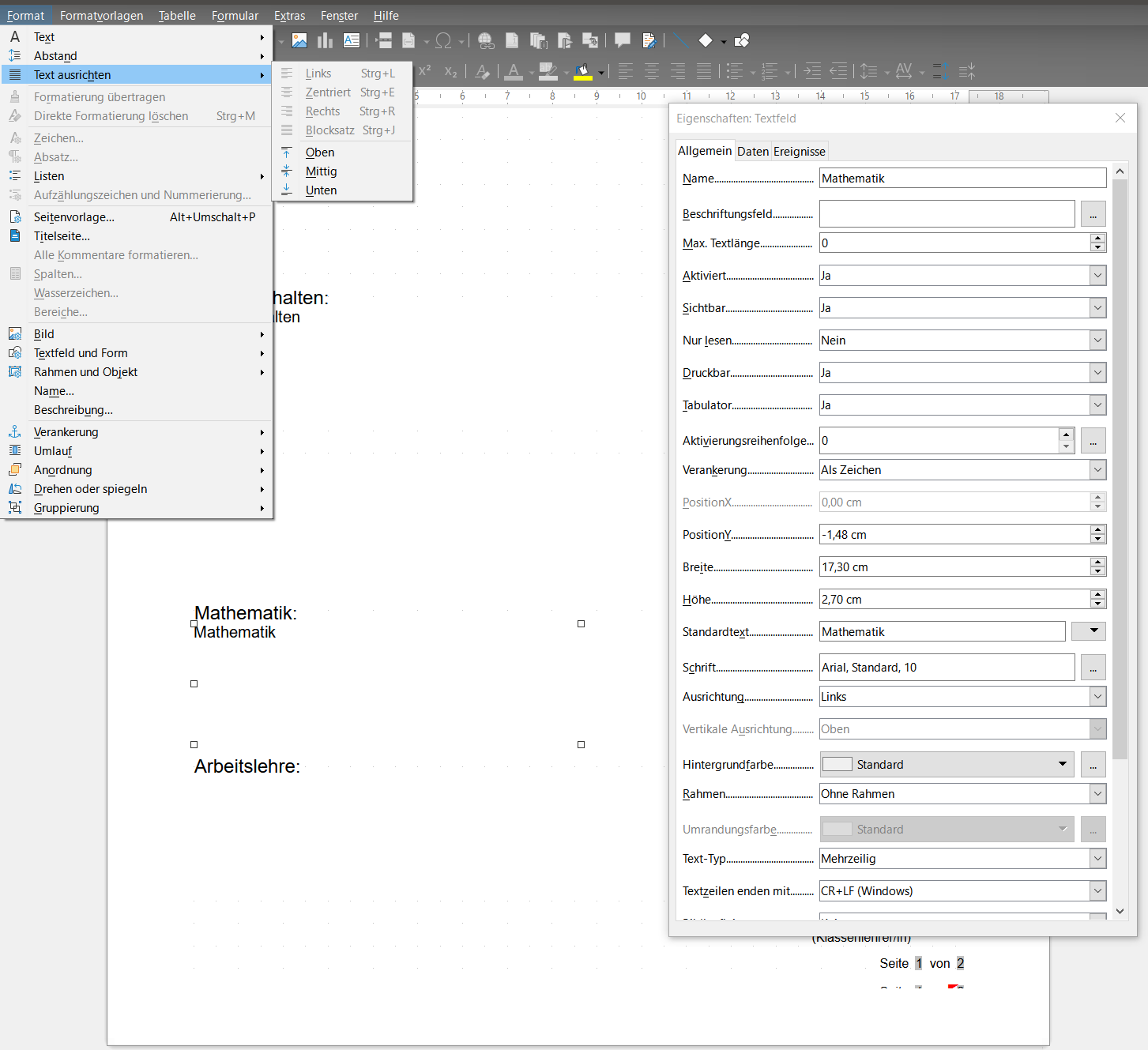This screenshot has width=1148, height=1050.
Task: Open the Seitenvorlage menu entry
Action: [137, 217]
